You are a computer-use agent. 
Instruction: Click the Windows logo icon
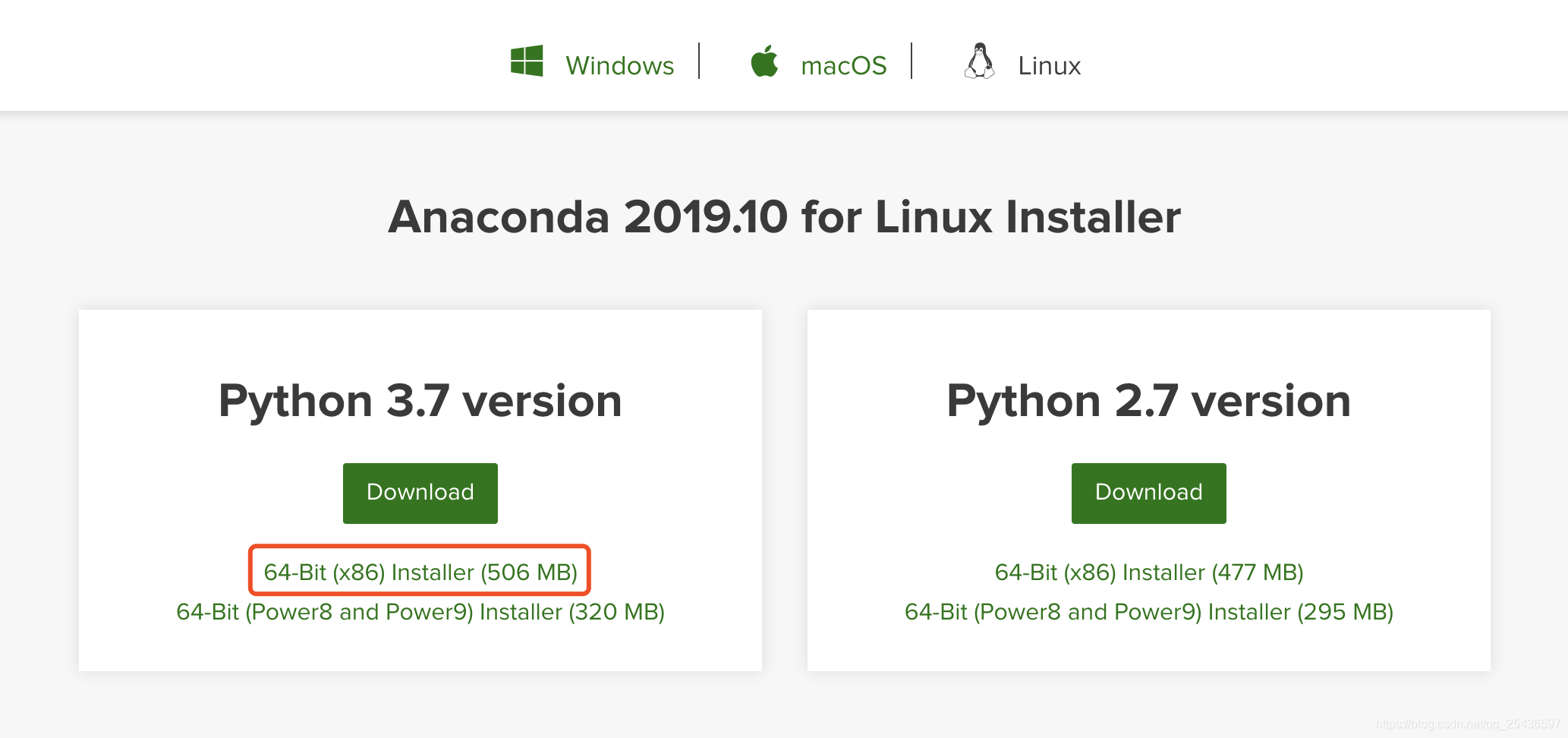tap(527, 61)
